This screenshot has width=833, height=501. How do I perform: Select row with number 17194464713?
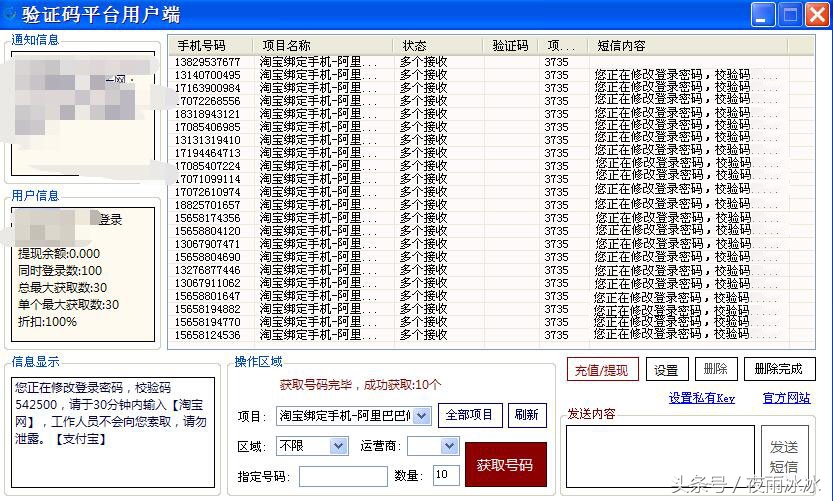tap(491, 153)
